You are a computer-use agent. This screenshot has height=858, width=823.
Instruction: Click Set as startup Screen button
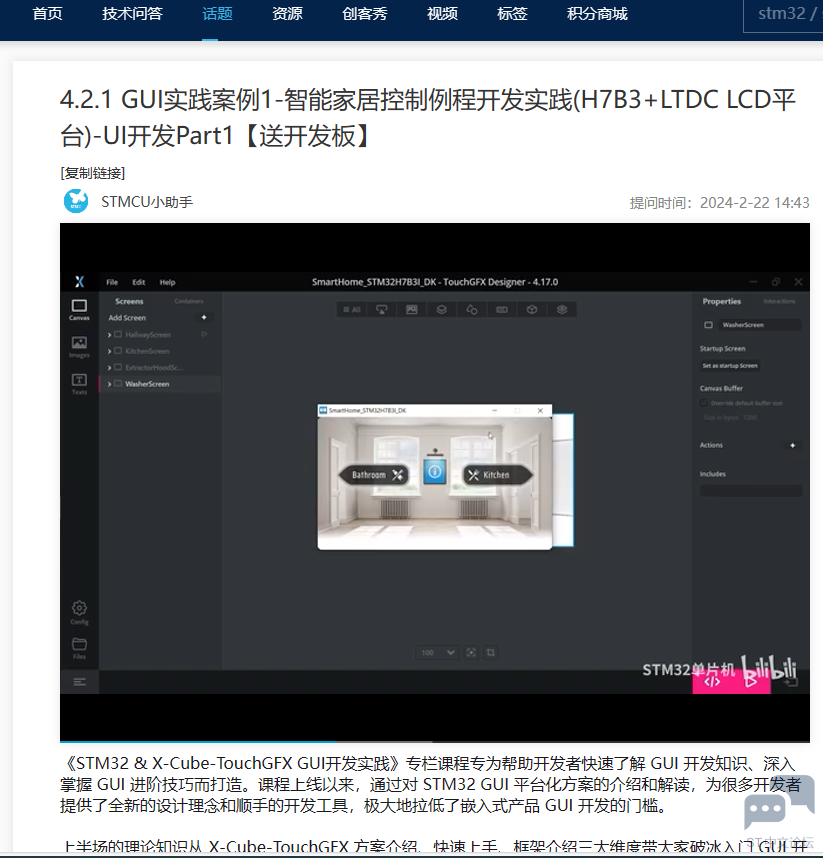coord(730,366)
